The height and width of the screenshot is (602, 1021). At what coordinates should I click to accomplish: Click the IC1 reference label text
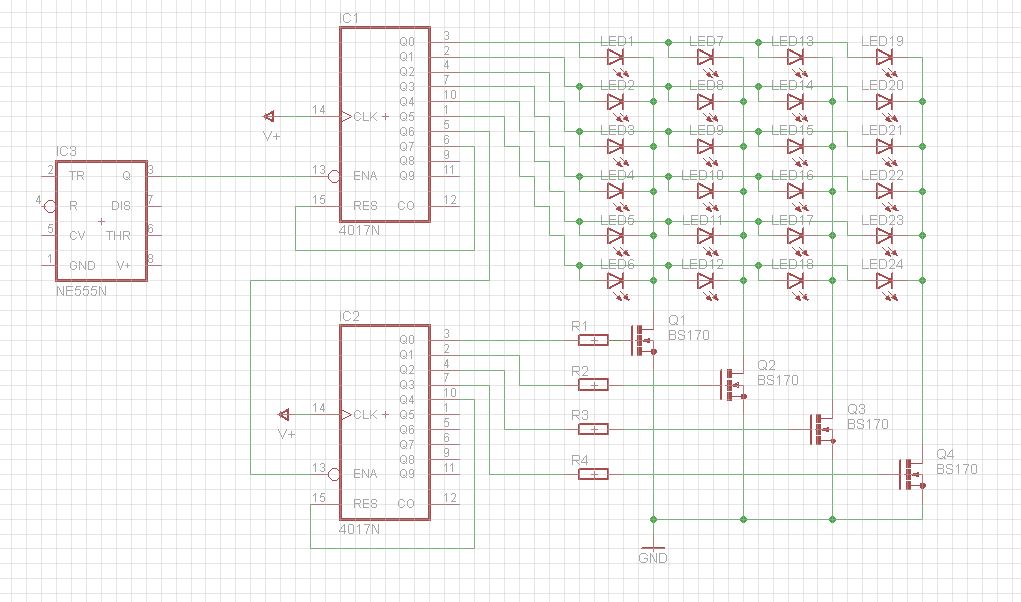[349, 19]
